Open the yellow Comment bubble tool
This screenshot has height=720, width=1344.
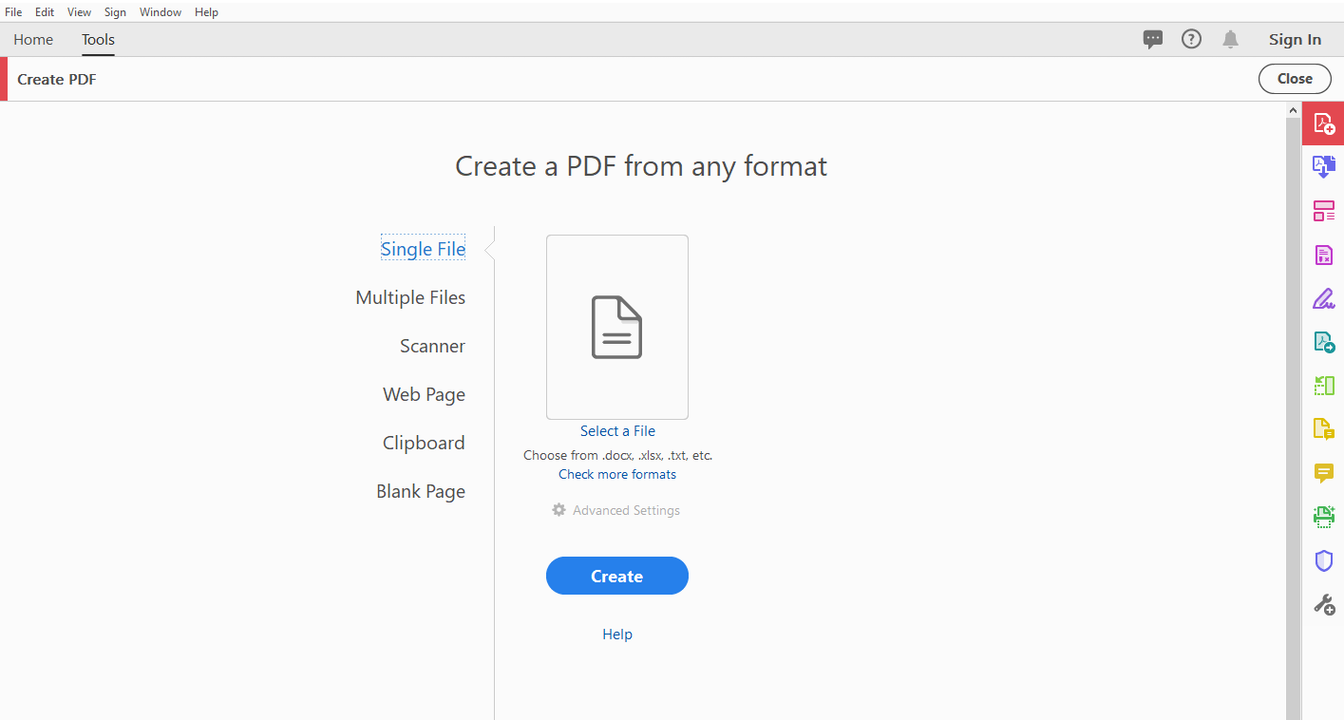coord(1323,473)
